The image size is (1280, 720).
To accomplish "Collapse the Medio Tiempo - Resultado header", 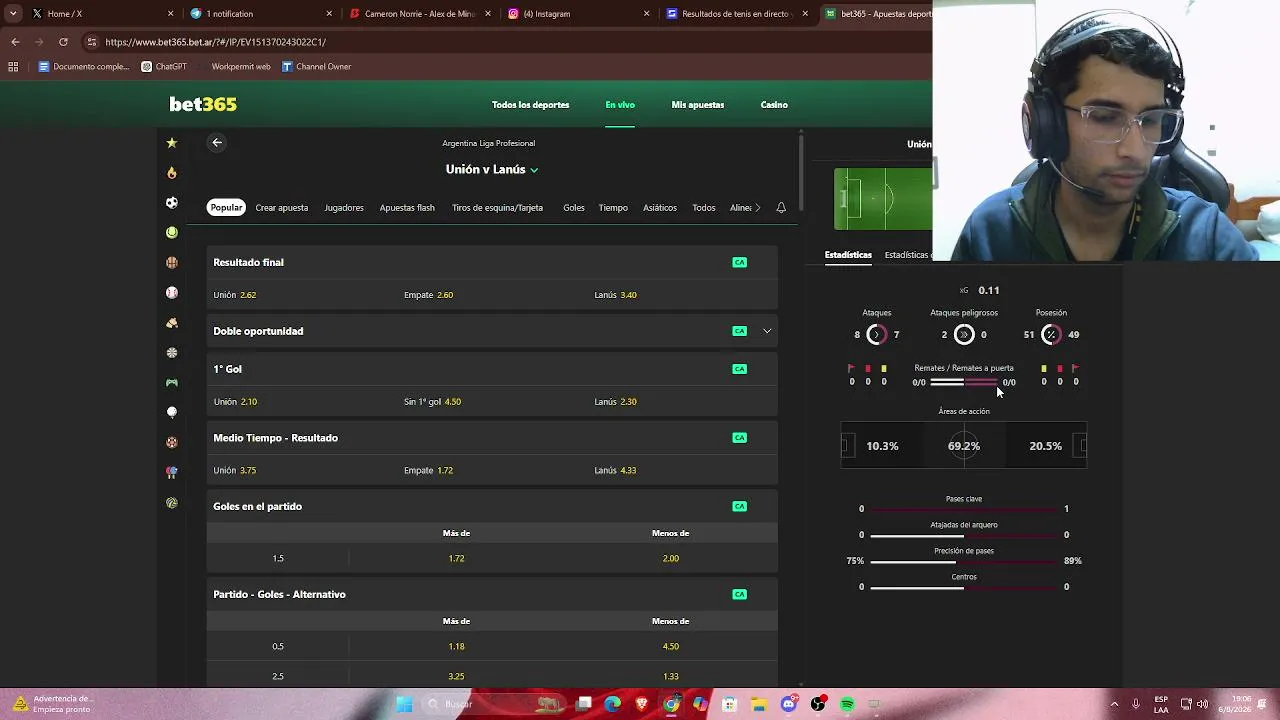I will point(492,438).
